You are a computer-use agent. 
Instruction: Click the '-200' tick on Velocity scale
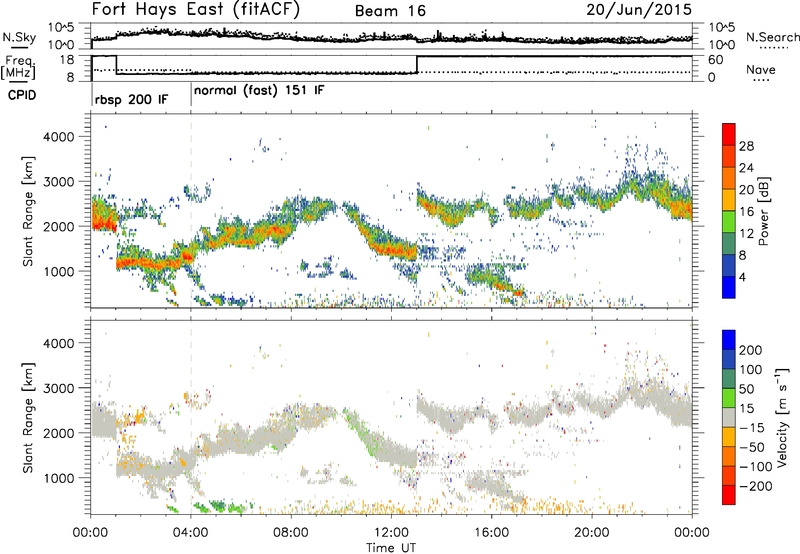pos(756,486)
